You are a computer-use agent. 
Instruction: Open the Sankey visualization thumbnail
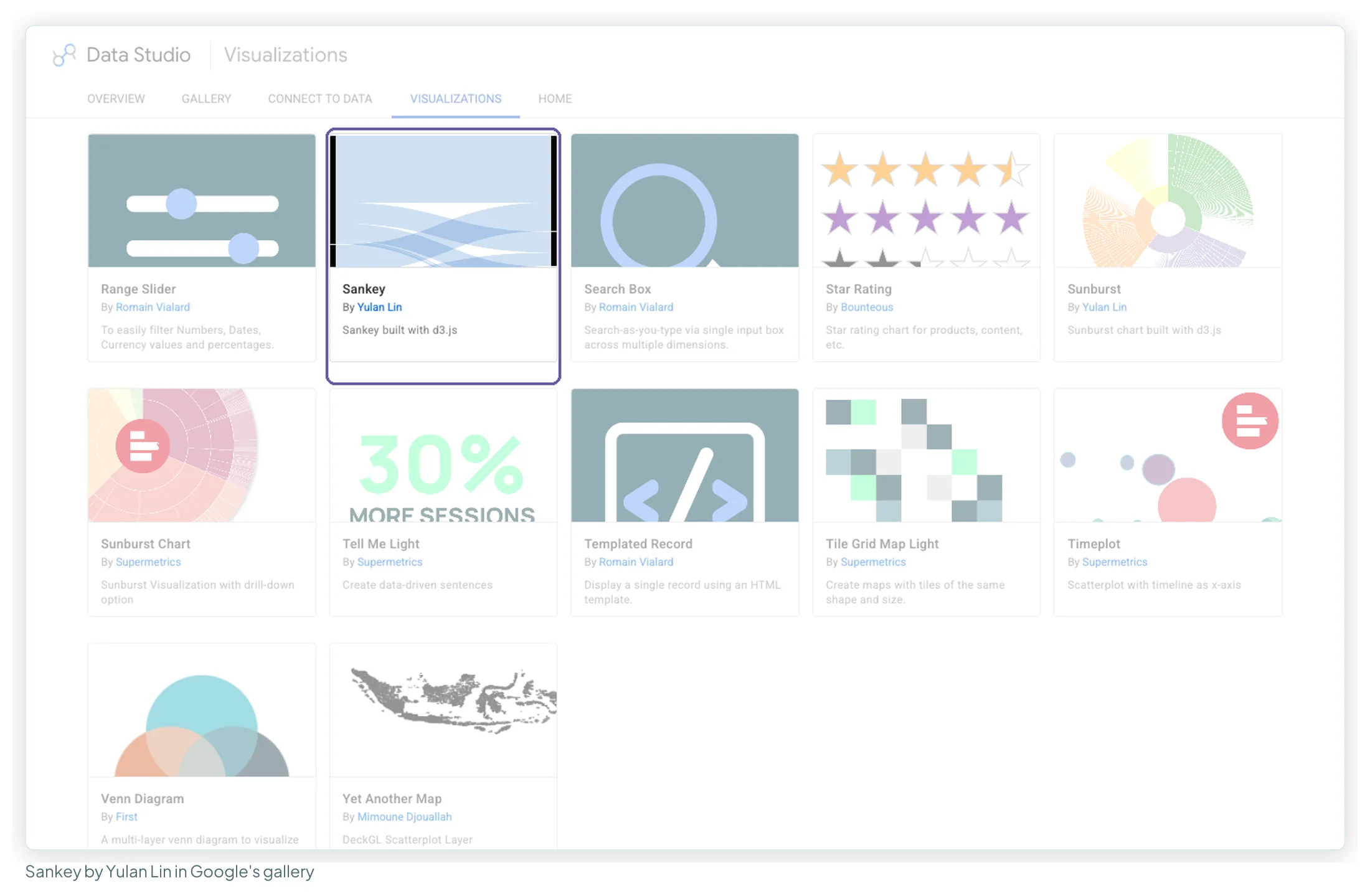[443, 200]
